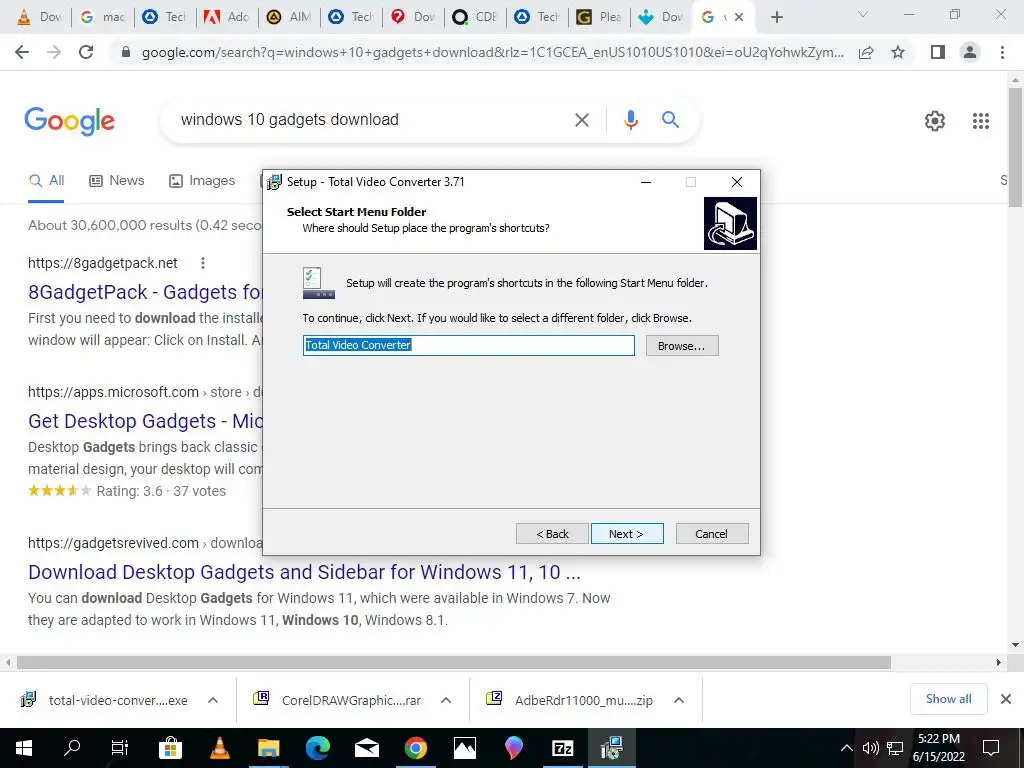1024x768 pixels.
Task: Click Browse to choose Start Menu folder
Action: click(682, 345)
